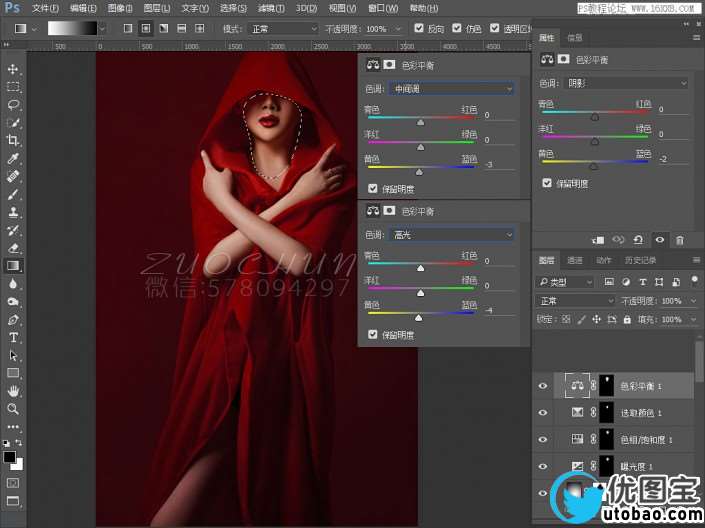Open the 编辑(E) menu
The height and width of the screenshot is (528, 705).
[83, 8]
